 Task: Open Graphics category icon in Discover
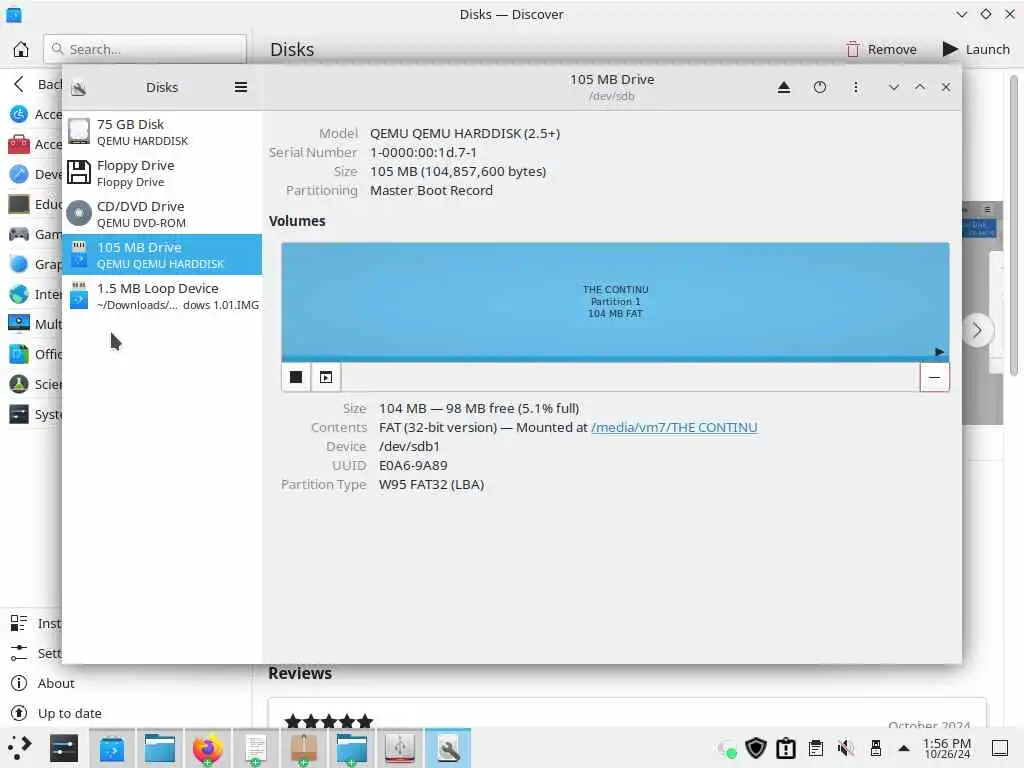pyautogui.click(x=19, y=264)
